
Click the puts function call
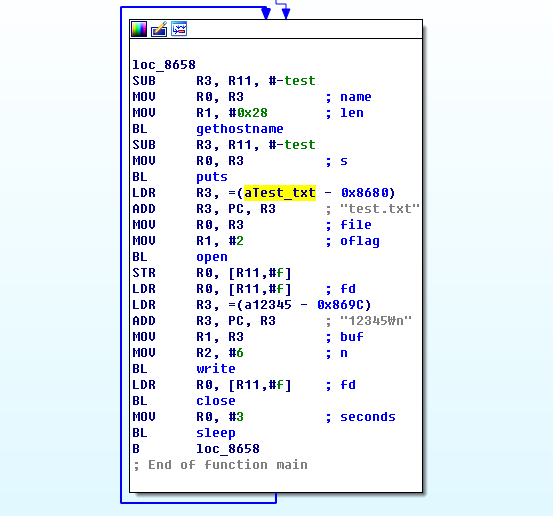click(212, 177)
